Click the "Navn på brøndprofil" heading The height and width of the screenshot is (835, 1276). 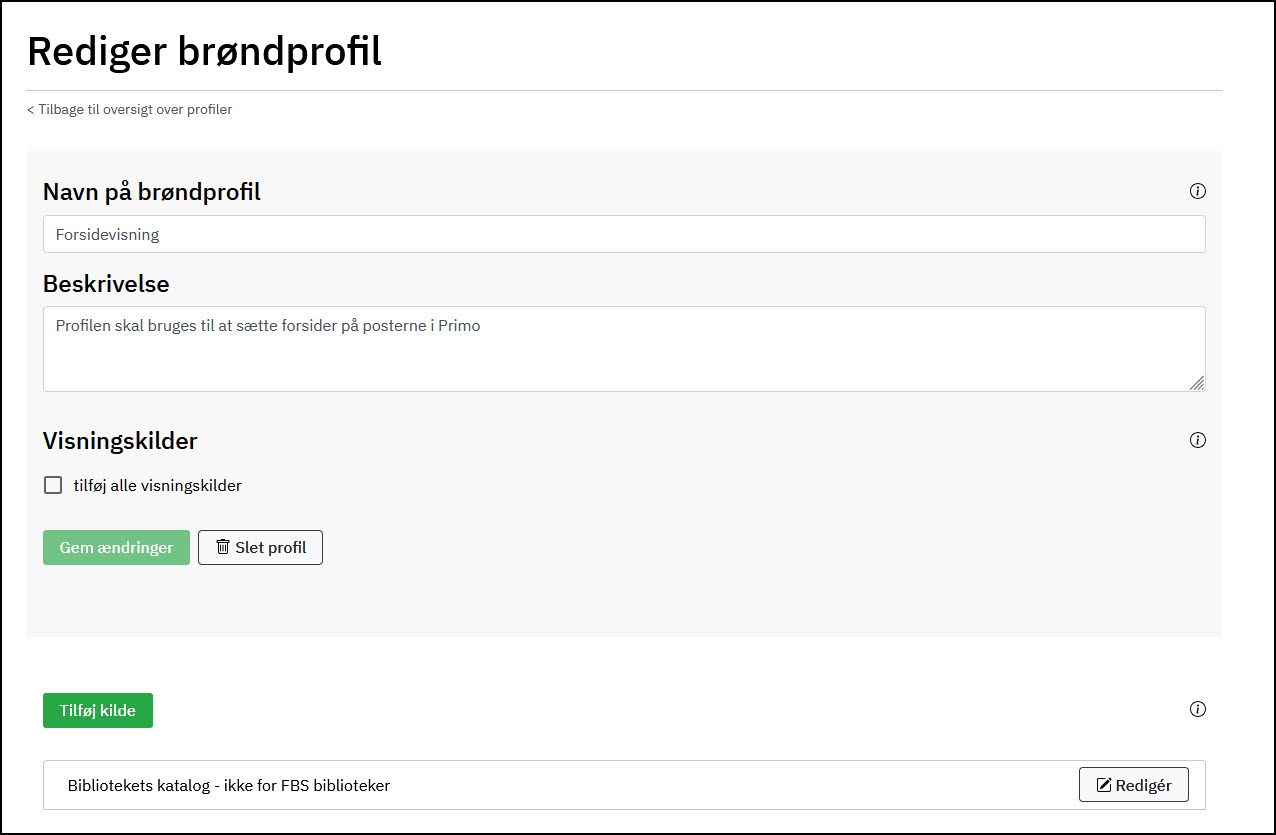[x=152, y=192]
